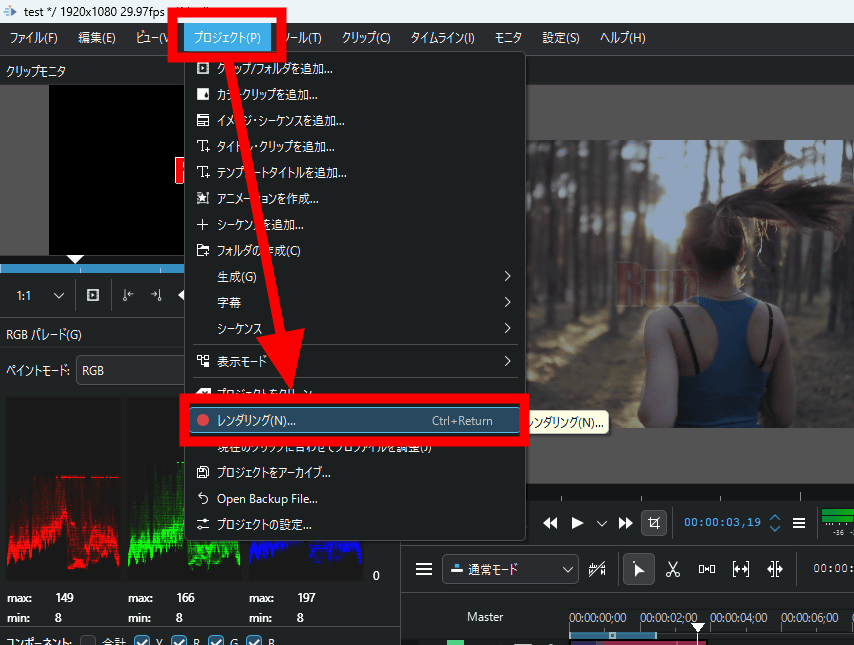
Task: Toggle the Y component checkbox
Action: [x=142, y=641]
